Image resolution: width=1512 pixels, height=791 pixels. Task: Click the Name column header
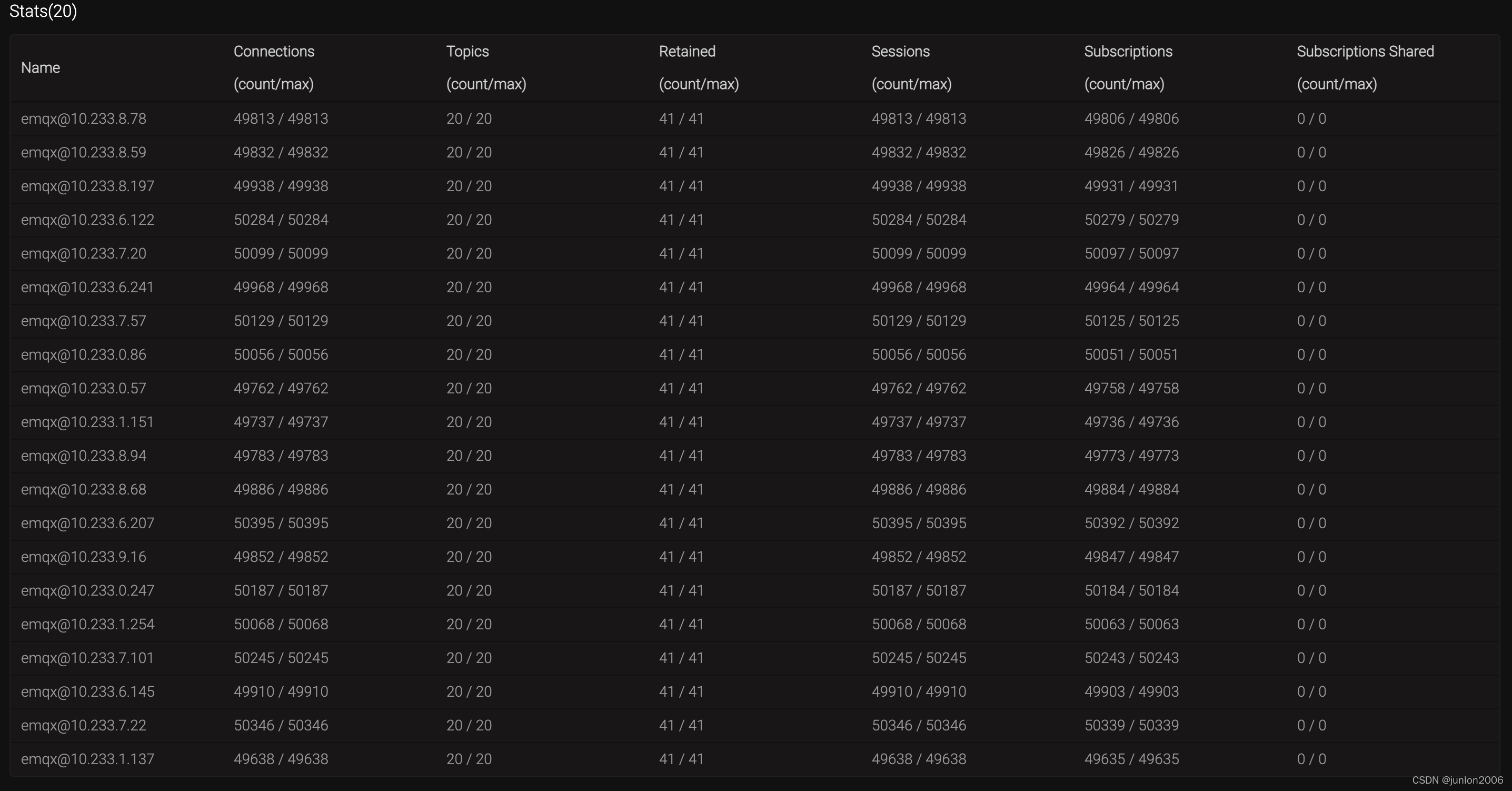(41, 67)
